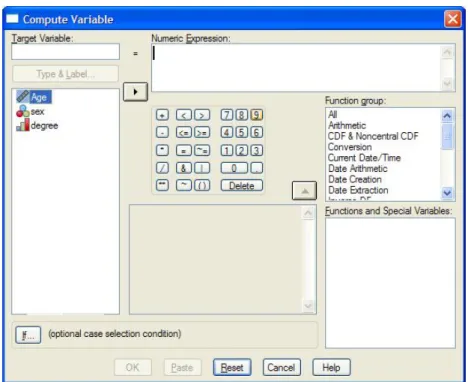
Task: Click keypad digit 2
Action: tap(242, 150)
